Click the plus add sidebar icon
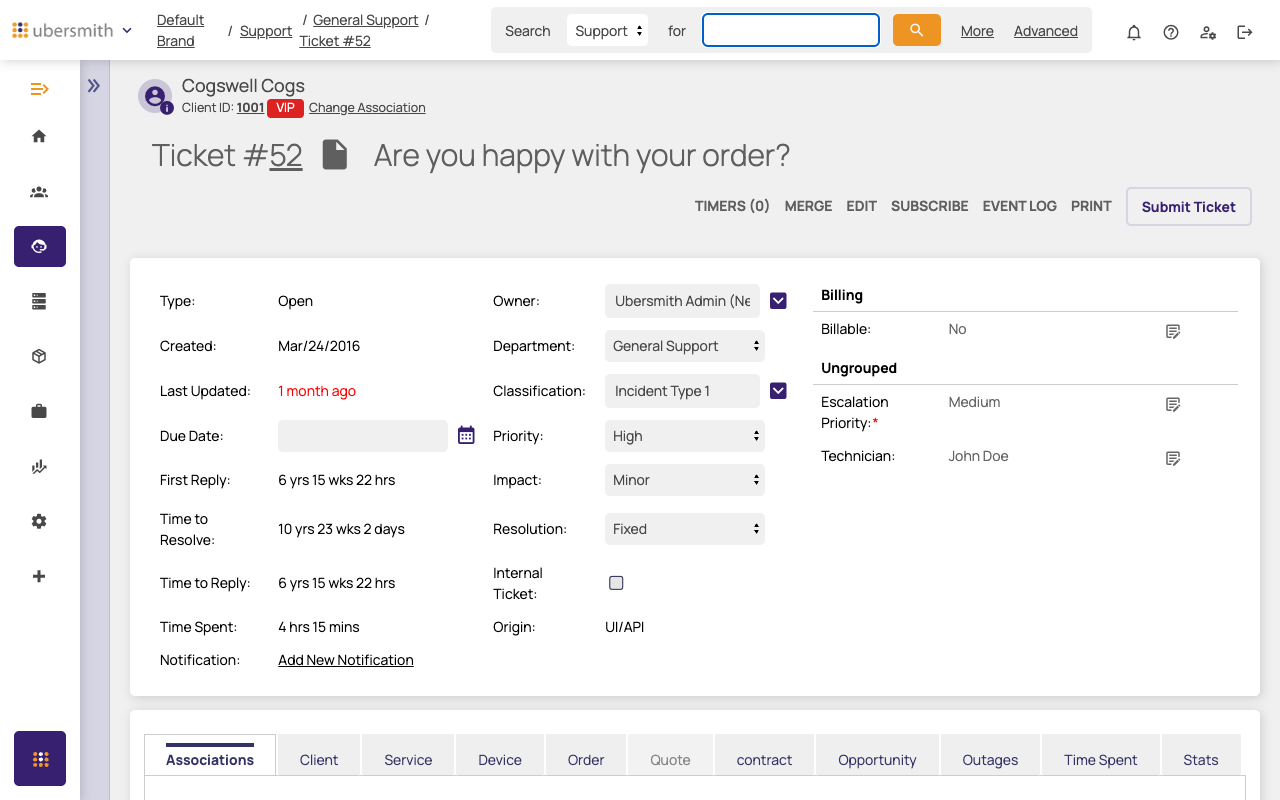The image size is (1280, 800). [39, 576]
